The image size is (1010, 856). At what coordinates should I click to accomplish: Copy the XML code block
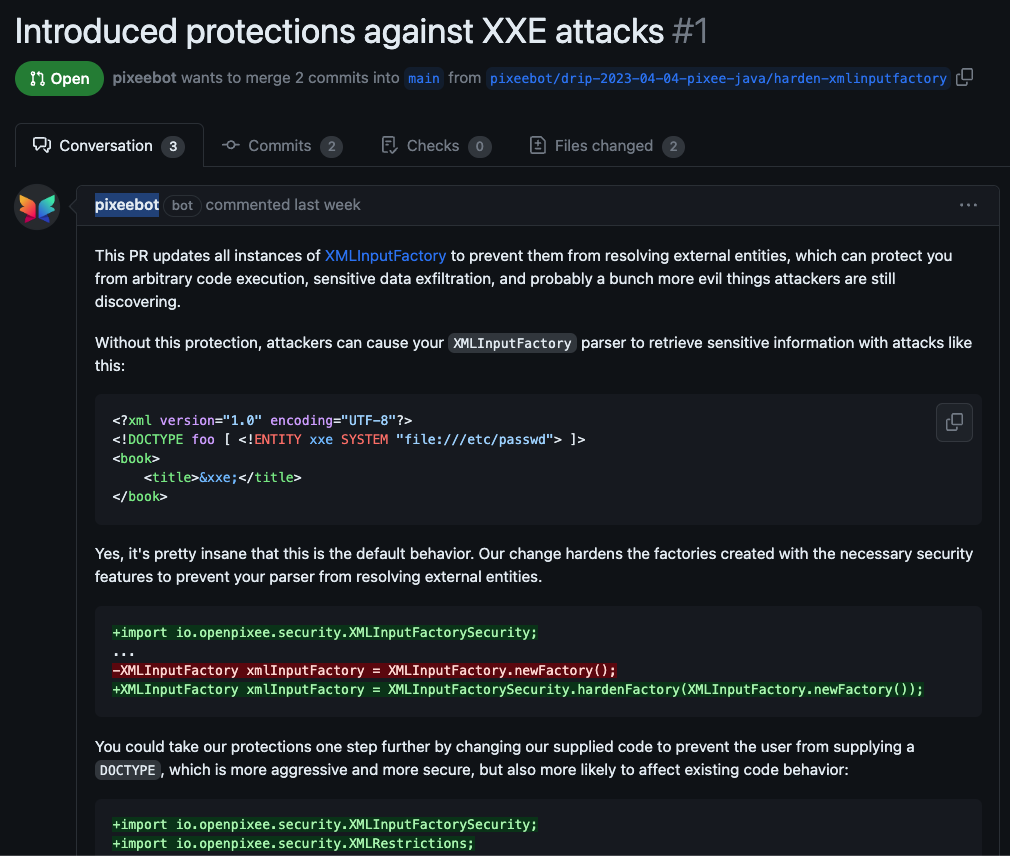pyautogui.click(x=953, y=422)
